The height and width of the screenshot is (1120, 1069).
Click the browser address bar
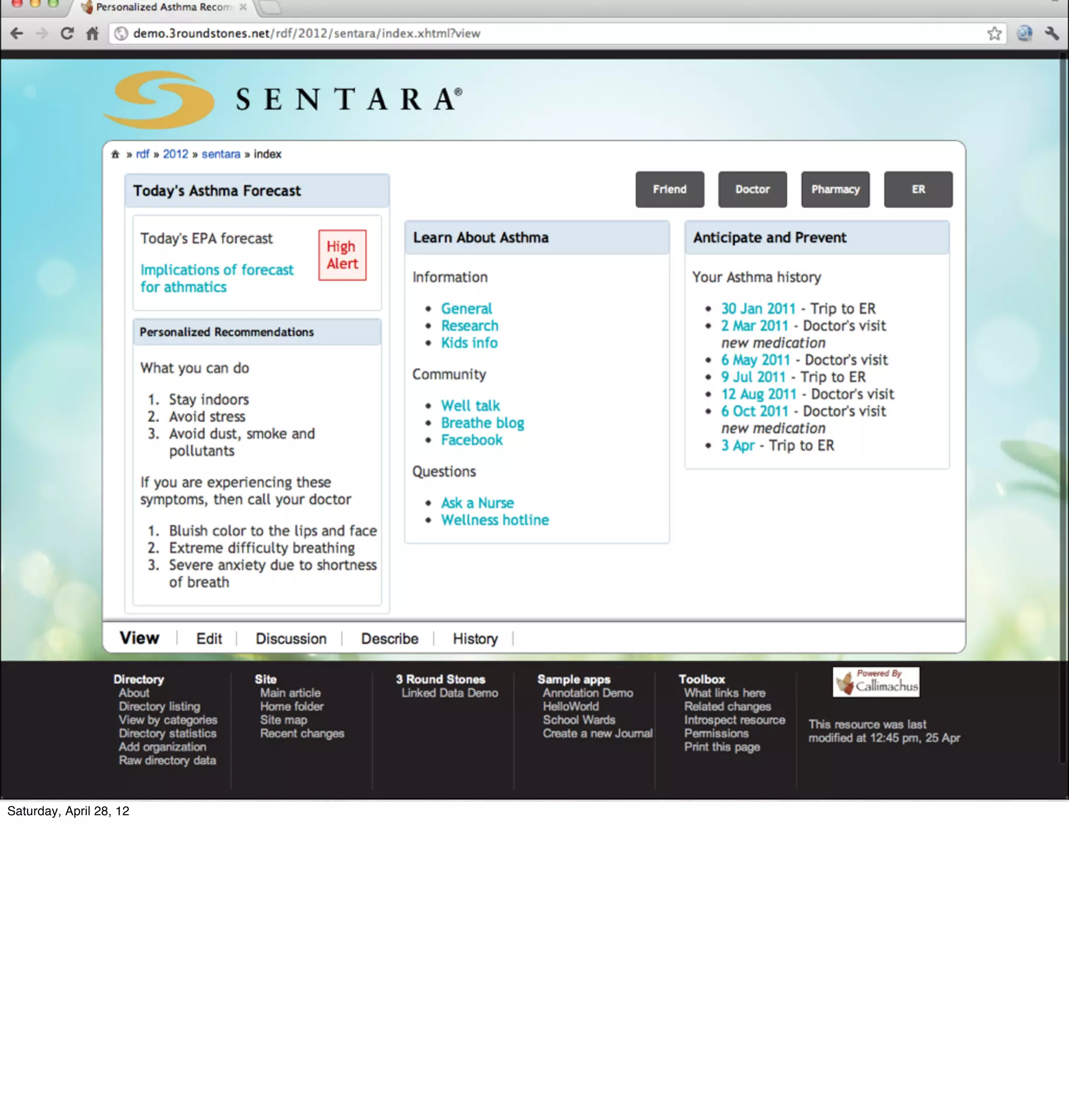coord(513,33)
